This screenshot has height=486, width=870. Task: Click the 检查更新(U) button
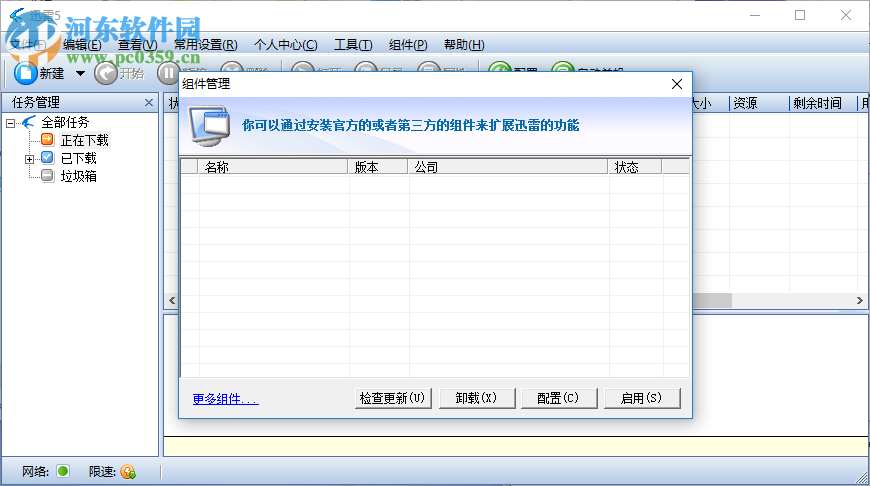click(x=393, y=398)
